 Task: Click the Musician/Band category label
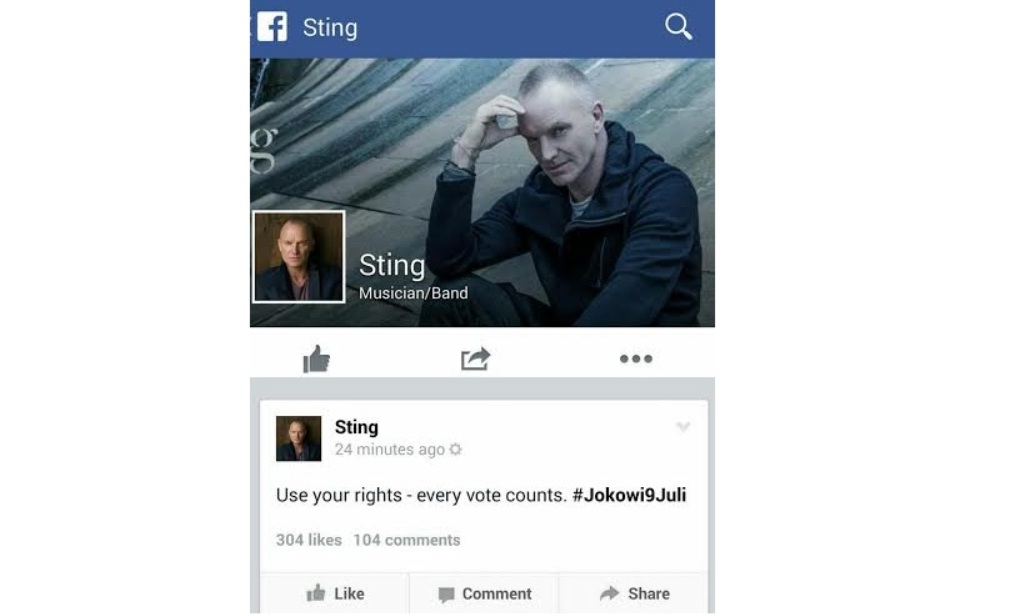[x=413, y=293]
